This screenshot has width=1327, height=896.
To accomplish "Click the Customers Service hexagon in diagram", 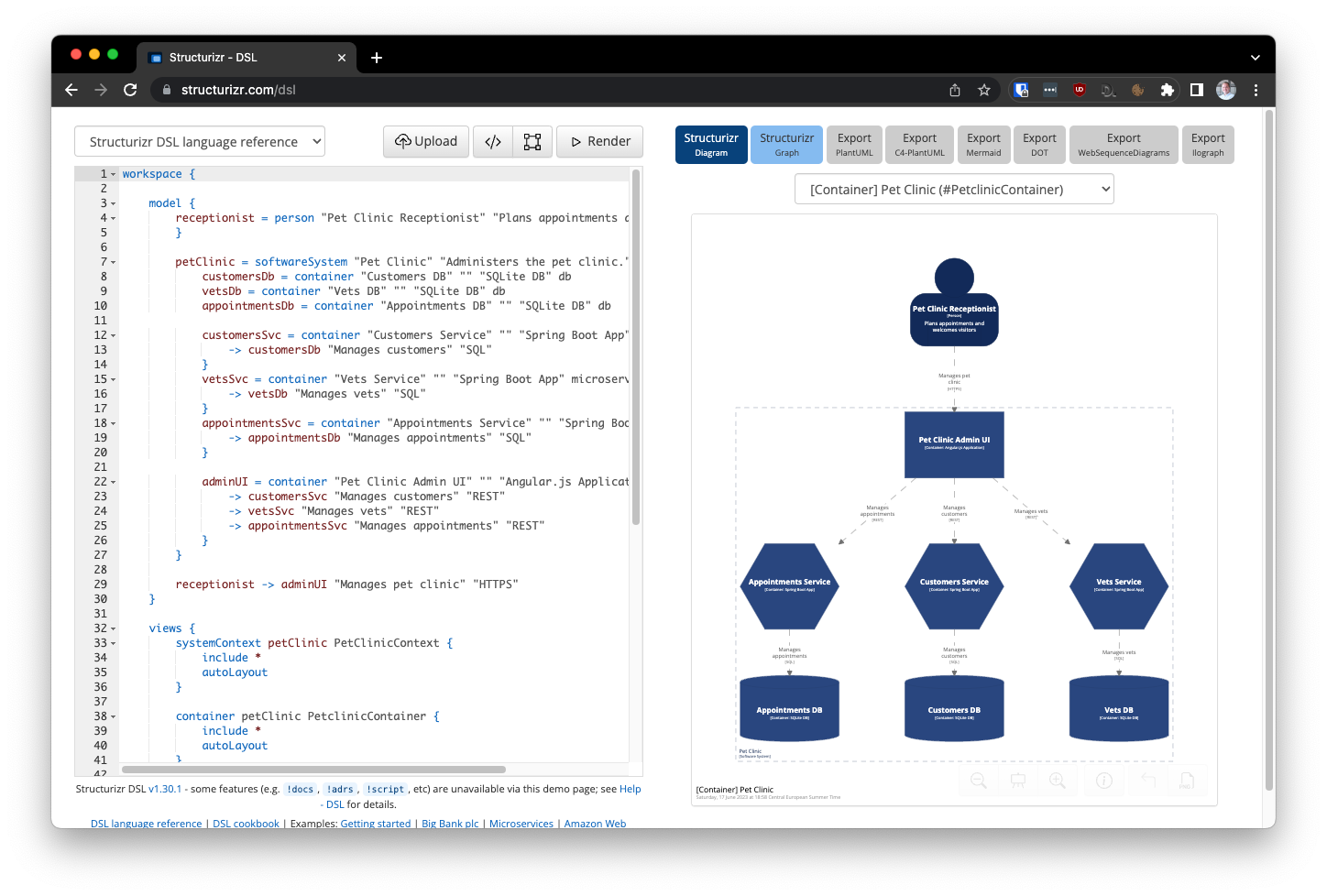I will (954, 586).
